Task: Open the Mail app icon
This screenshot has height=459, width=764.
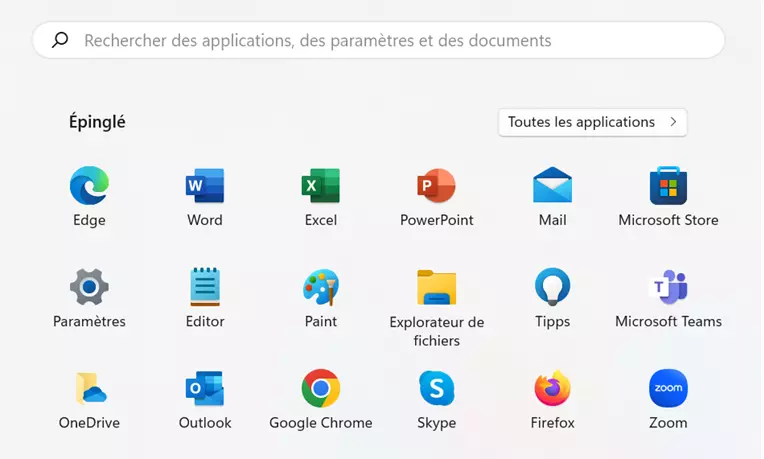Action: (x=552, y=185)
